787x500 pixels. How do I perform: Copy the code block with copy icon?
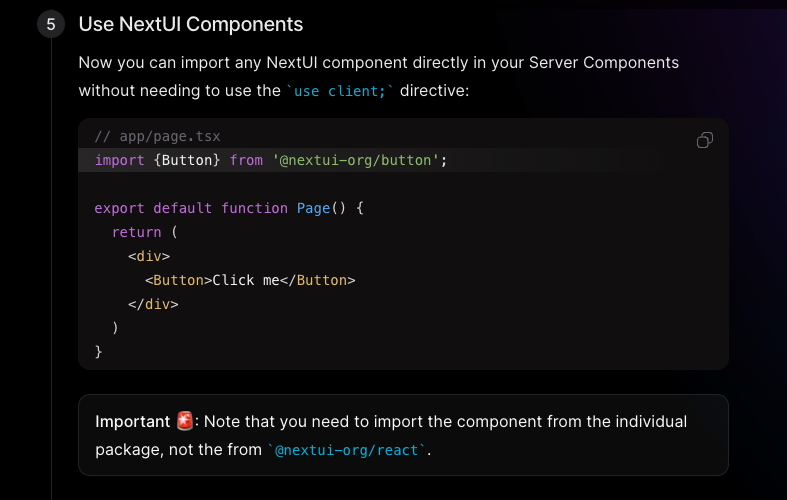705,140
